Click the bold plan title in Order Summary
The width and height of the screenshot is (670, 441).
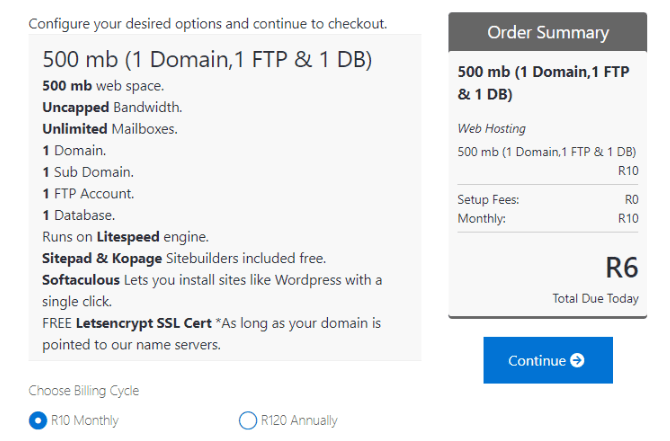pos(543,82)
